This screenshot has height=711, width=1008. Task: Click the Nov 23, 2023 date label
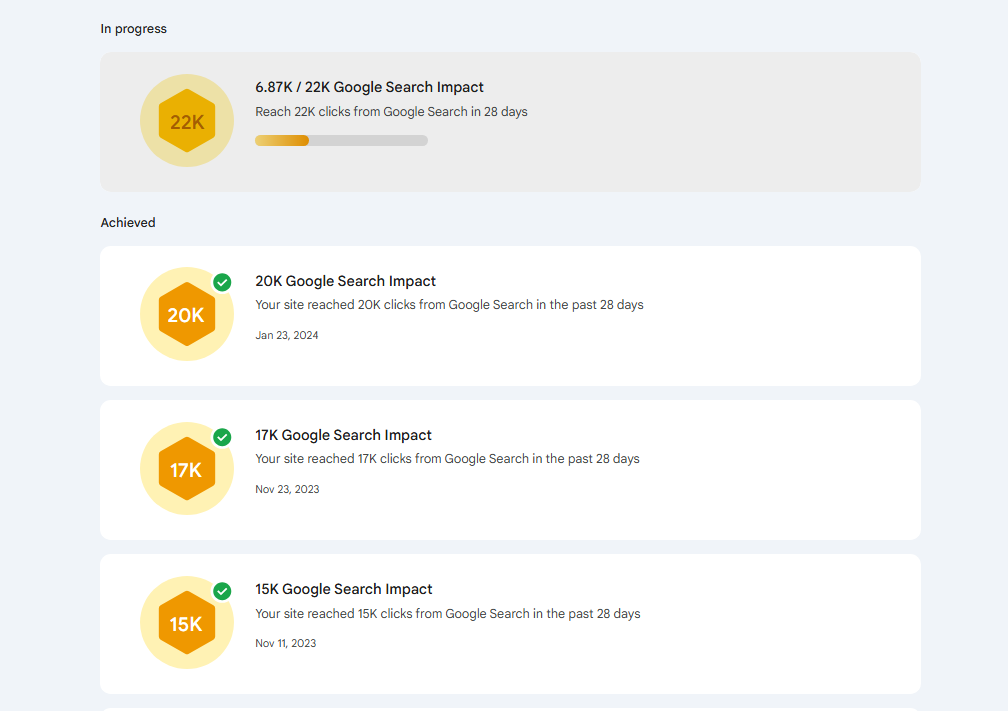(x=287, y=489)
